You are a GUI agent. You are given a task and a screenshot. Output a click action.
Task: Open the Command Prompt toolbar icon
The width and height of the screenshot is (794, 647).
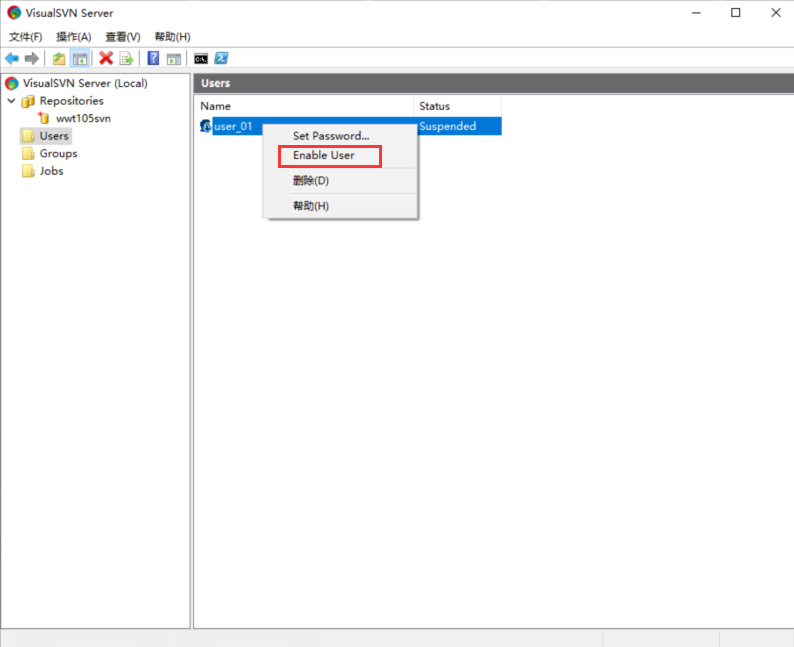(x=201, y=58)
